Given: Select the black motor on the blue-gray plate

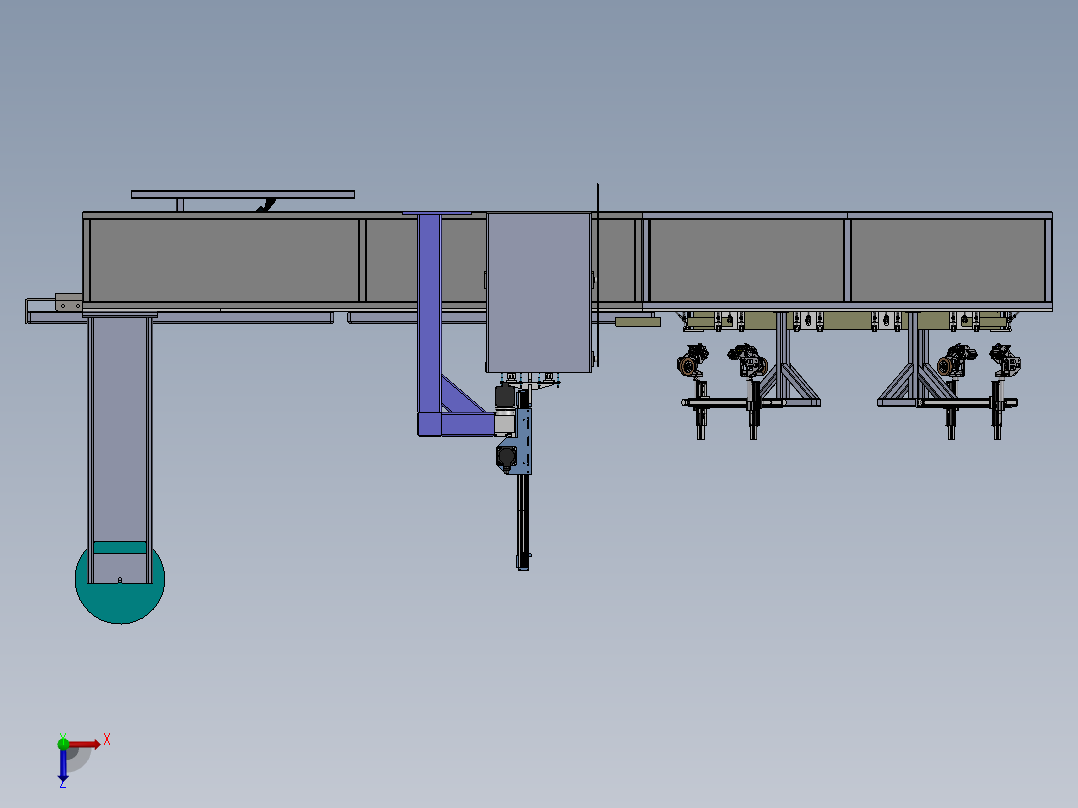Looking at the screenshot, I should tap(507, 457).
